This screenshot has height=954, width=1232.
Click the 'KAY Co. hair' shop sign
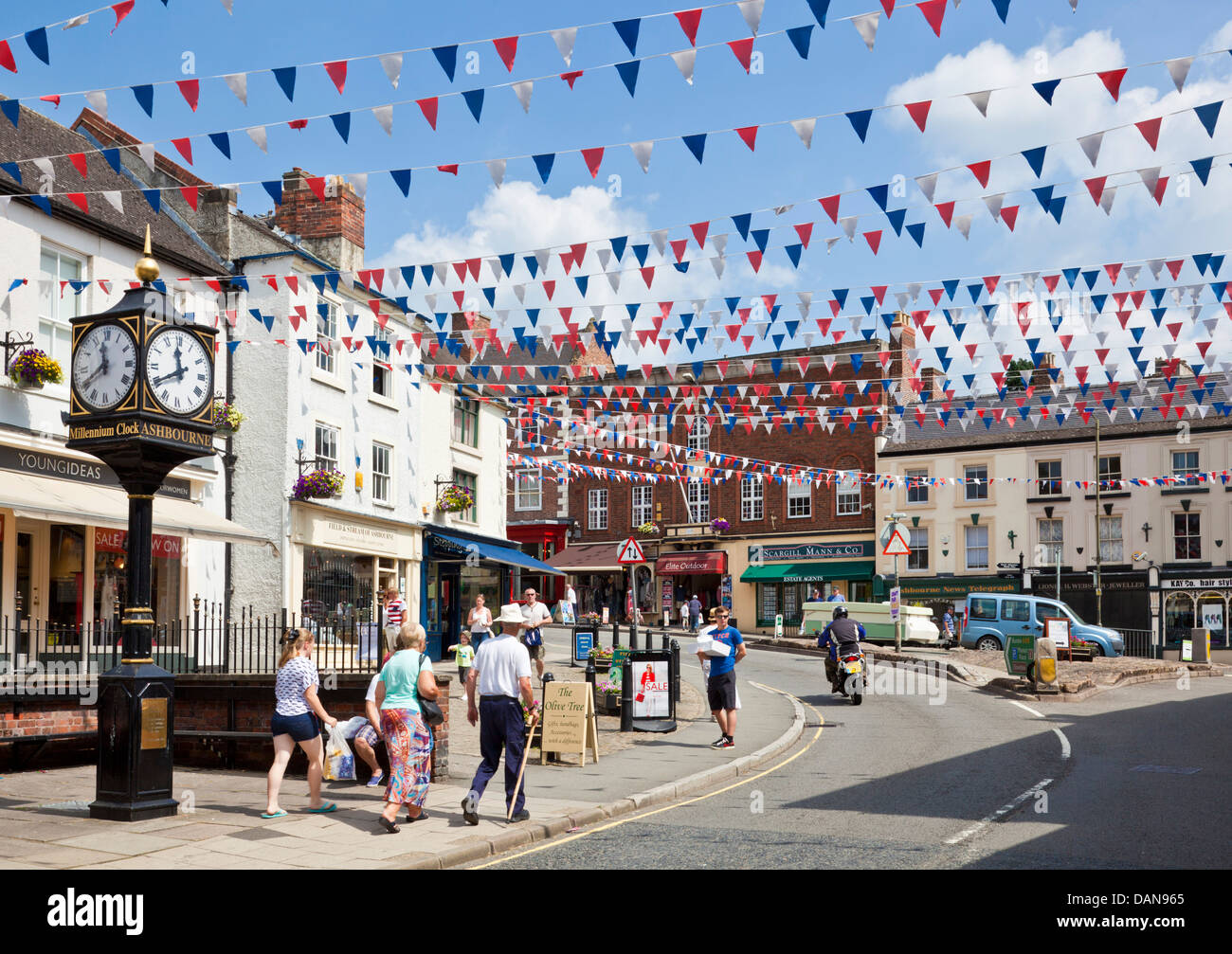click(x=1196, y=584)
